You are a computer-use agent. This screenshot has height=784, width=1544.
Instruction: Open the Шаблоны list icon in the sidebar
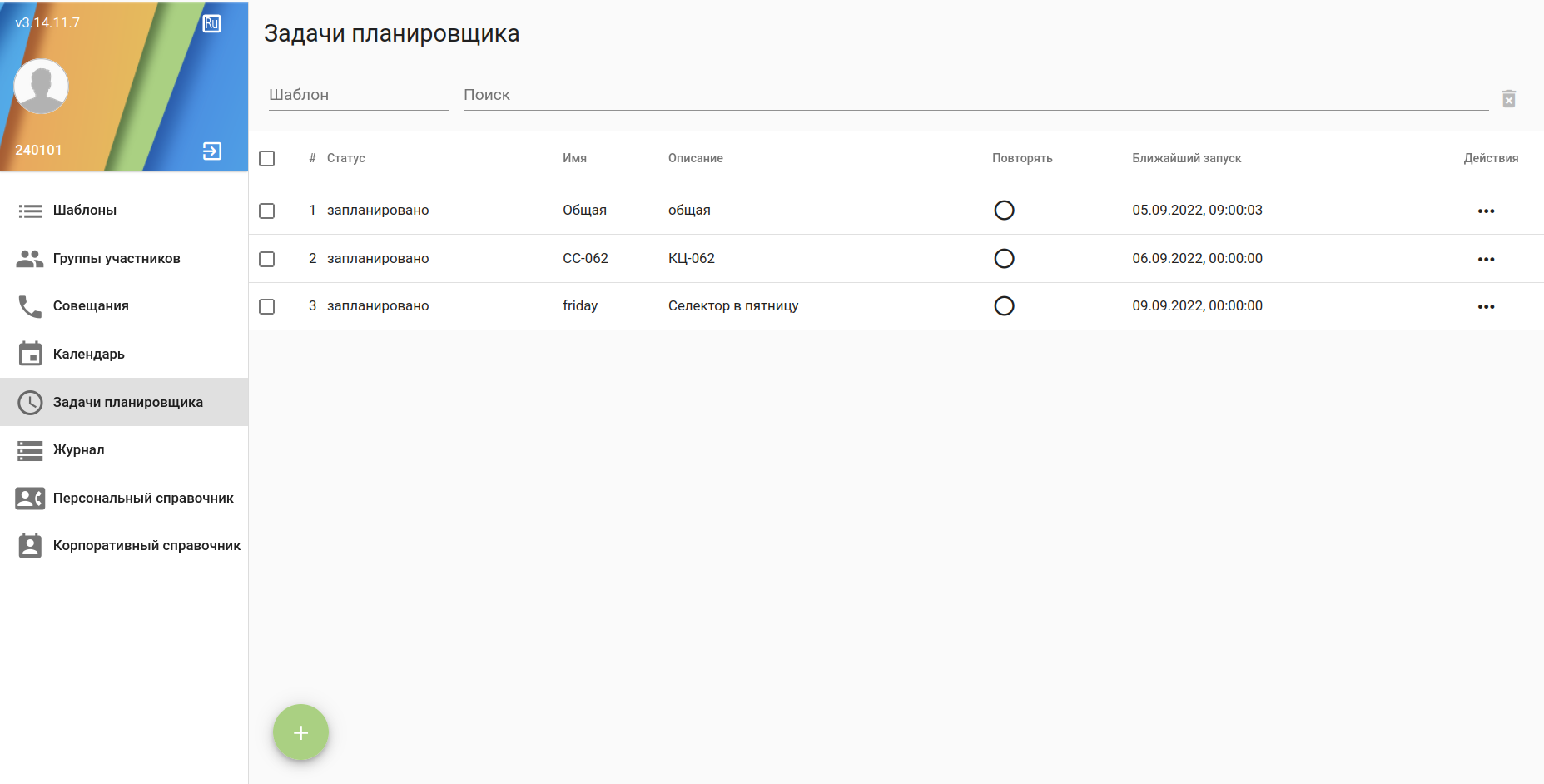point(30,211)
